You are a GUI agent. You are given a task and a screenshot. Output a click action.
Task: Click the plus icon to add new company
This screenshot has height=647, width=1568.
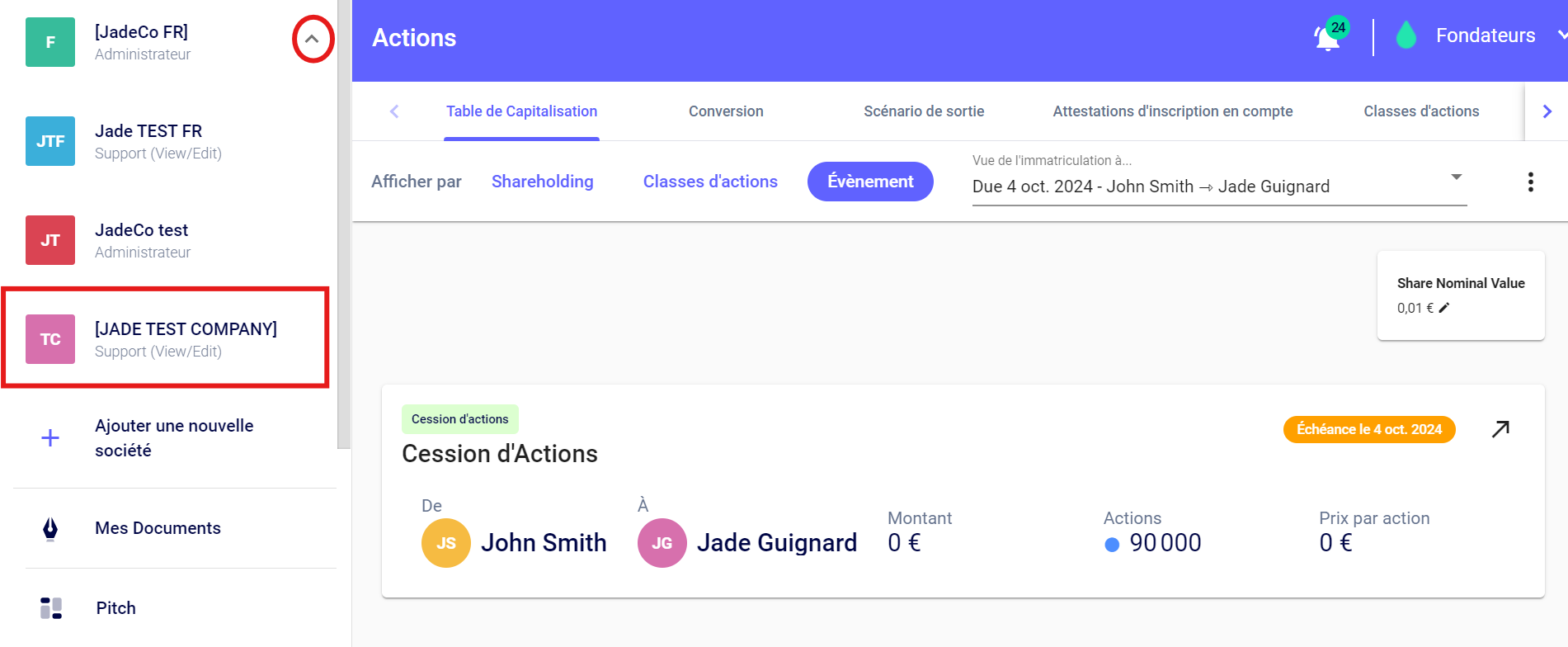tap(50, 438)
